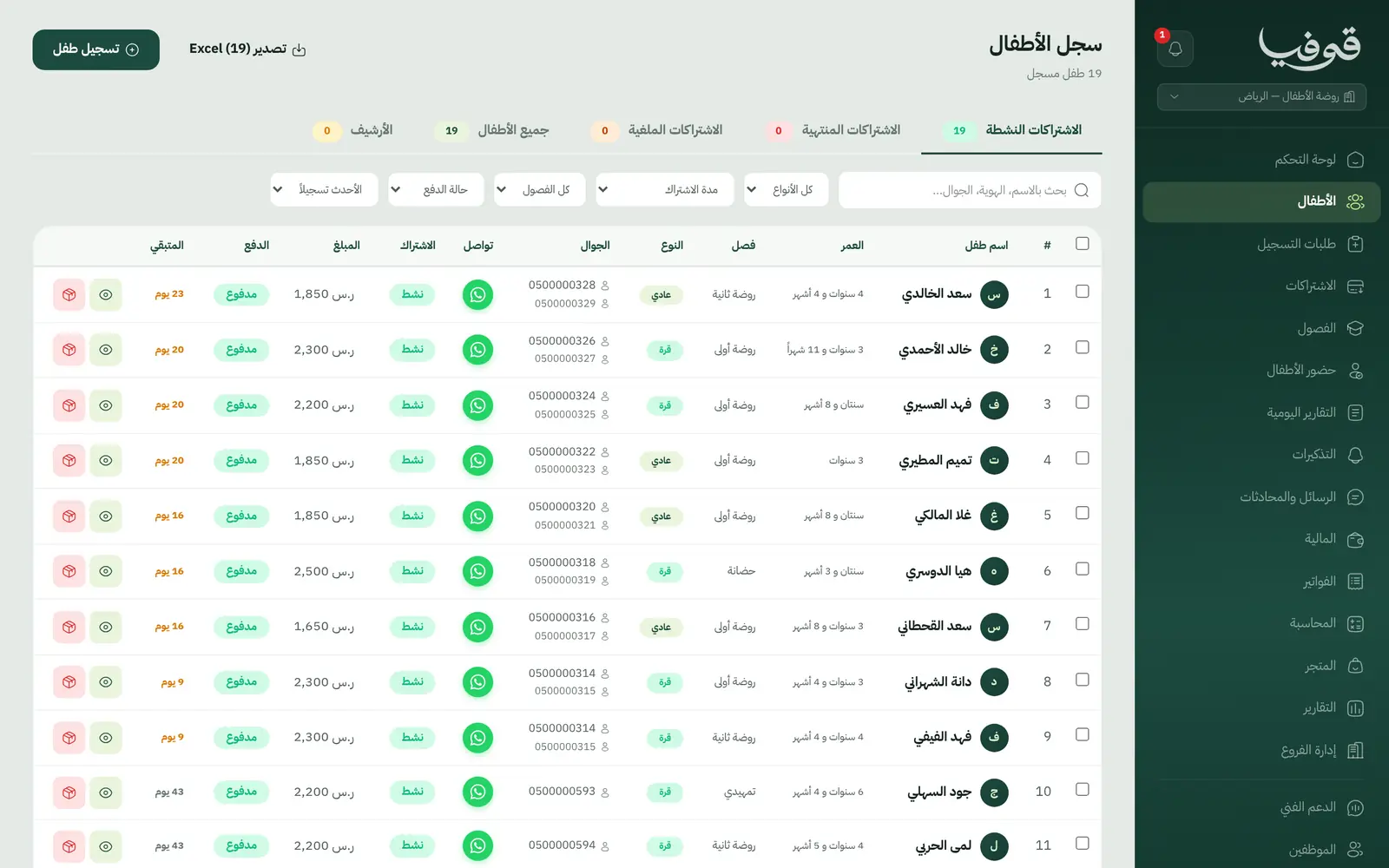This screenshot has width=1389, height=868.
Task: Select checkbox for غلا المالكي row
Action: (x=1082, y=513)
